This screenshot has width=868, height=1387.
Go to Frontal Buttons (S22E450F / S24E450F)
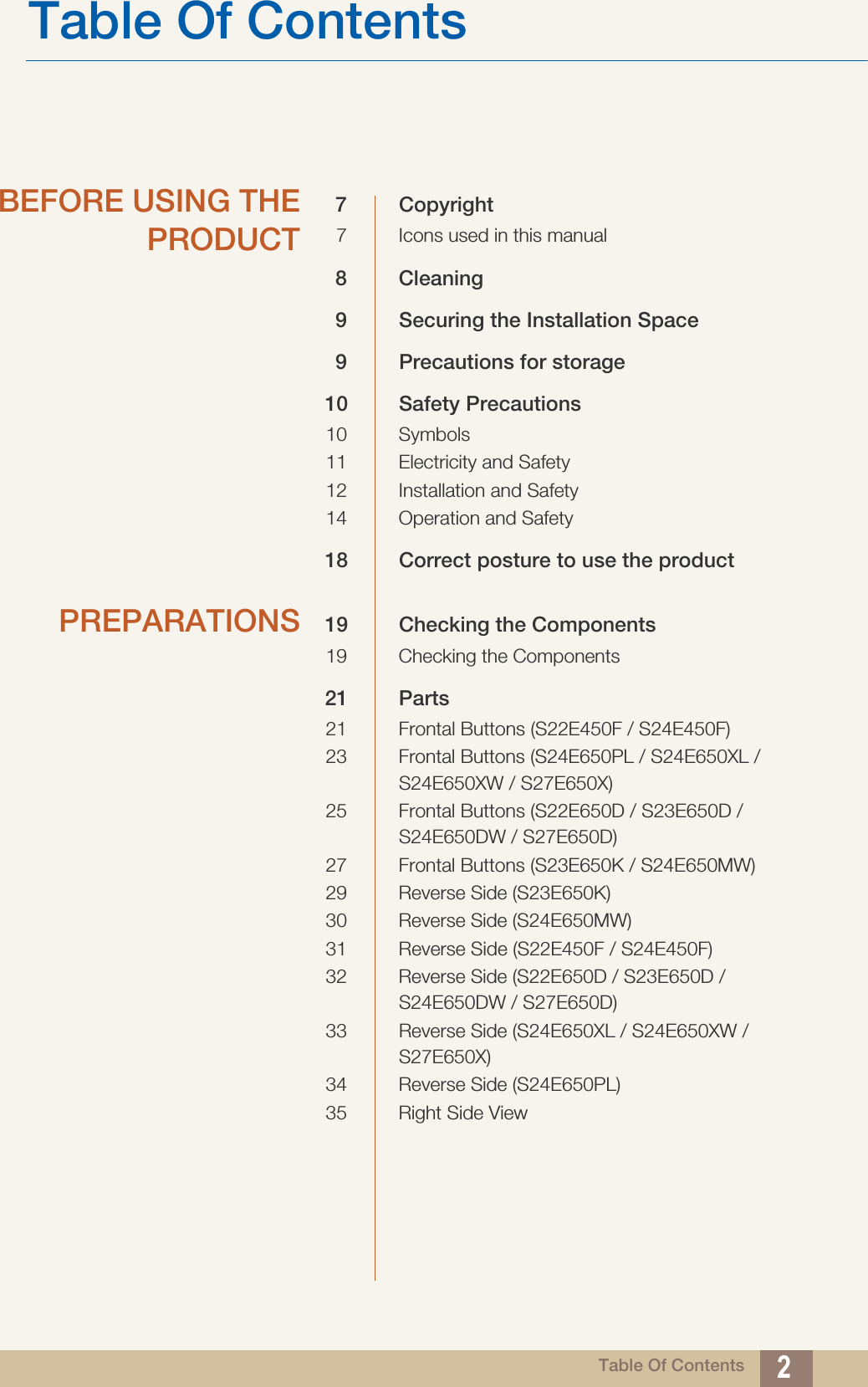tap(564, 729)
